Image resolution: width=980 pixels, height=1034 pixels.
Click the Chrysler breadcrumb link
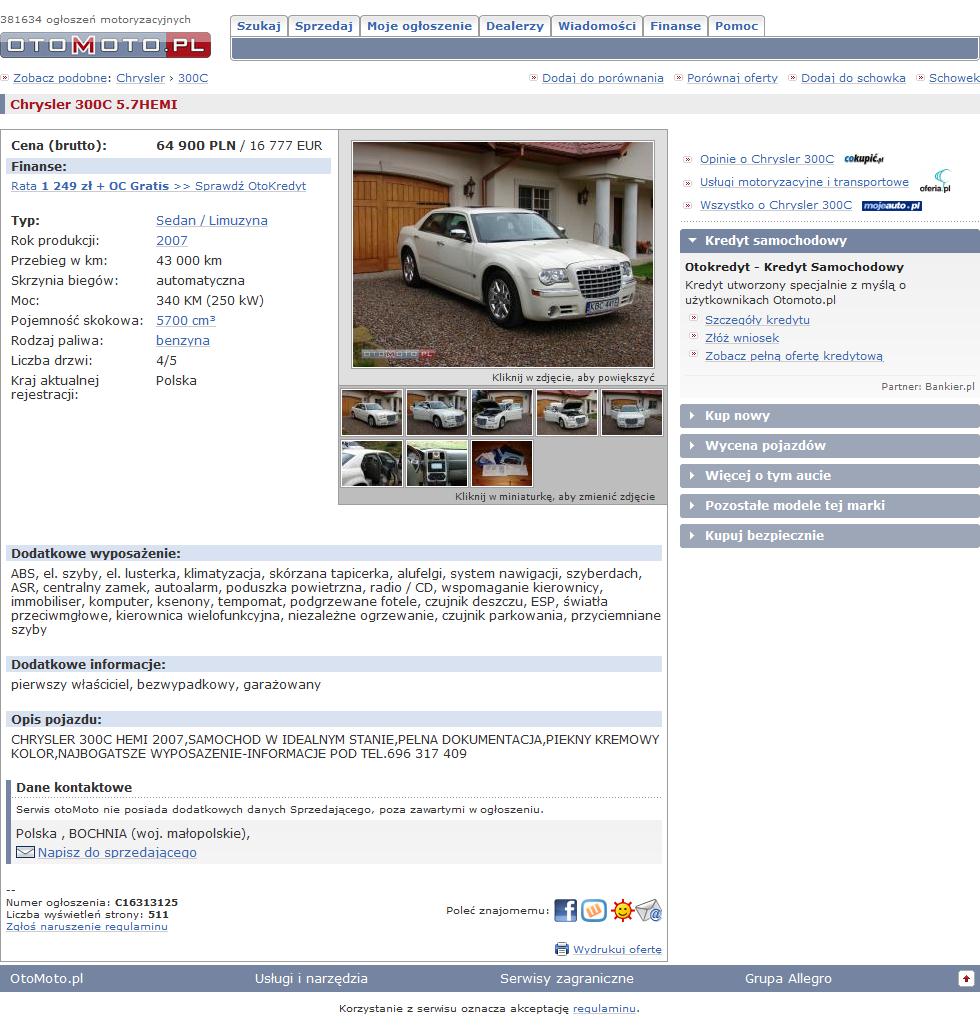point(140,78)
